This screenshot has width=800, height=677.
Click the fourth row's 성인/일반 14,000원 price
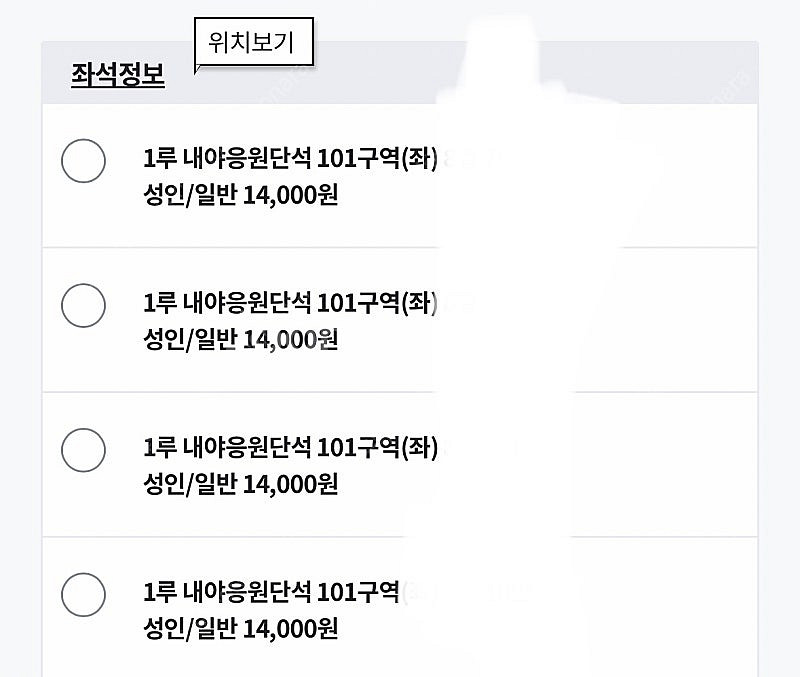(241, 629)
